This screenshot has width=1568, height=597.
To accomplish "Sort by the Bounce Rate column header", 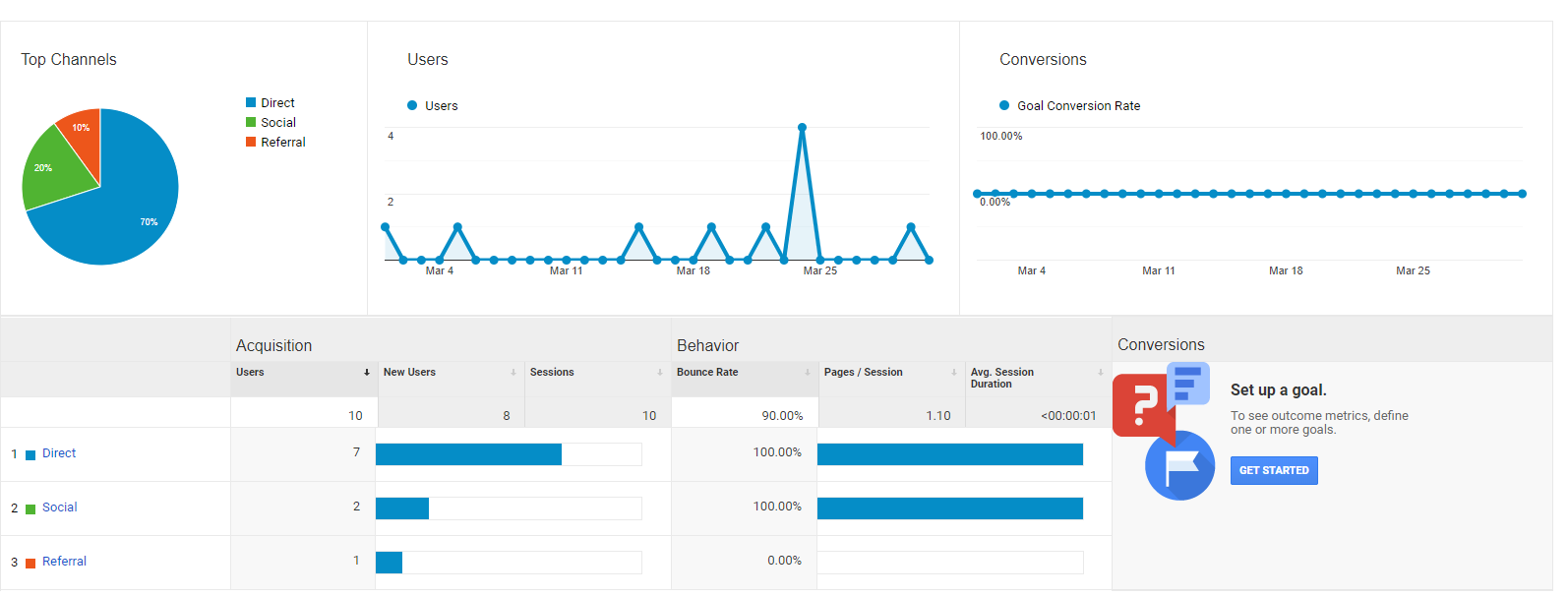I will coord(707,373).
